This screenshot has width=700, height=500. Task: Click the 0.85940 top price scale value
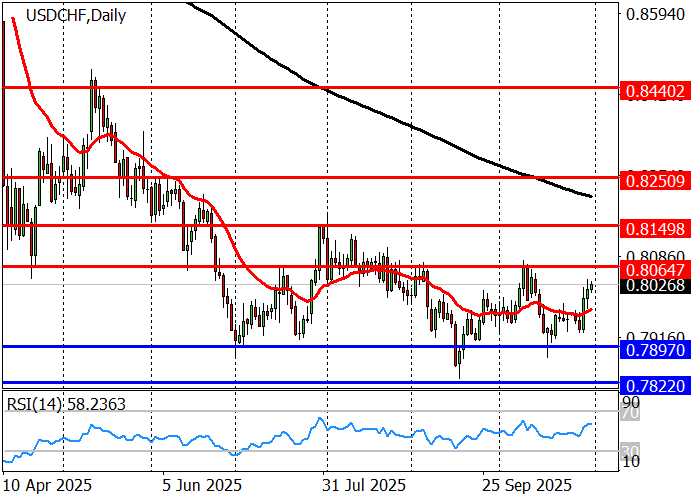tap(655, 15)
